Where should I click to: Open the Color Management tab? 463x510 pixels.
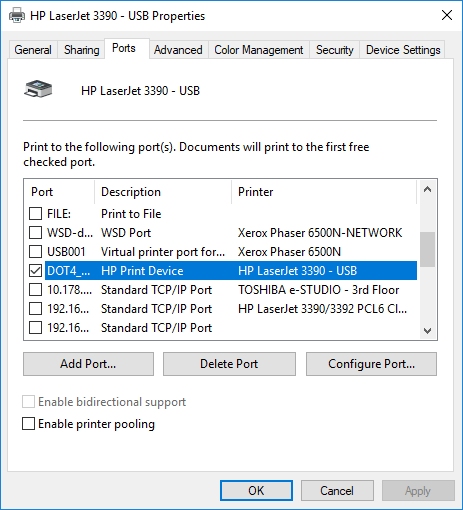point(259,50)
